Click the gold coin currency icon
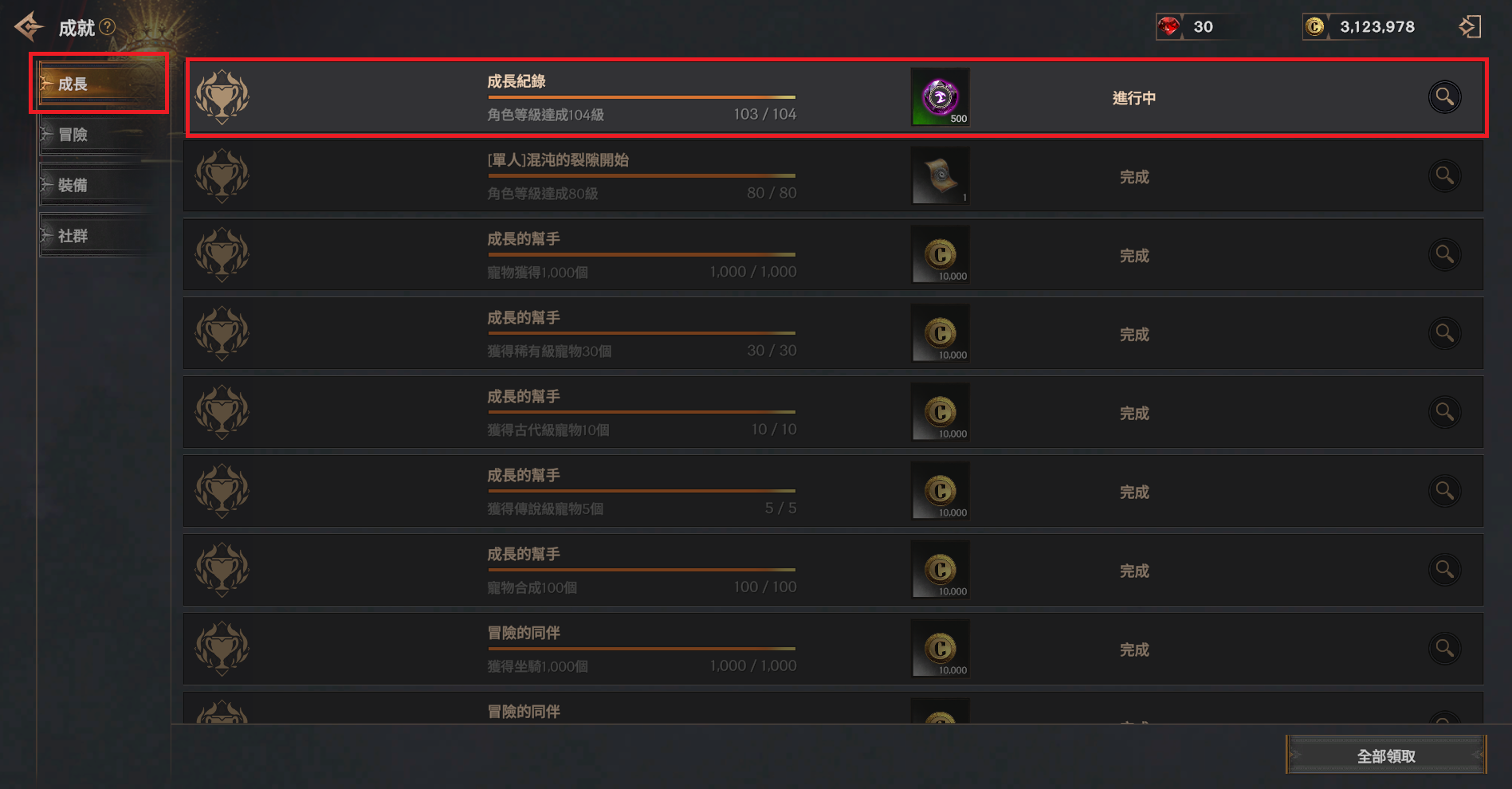The width and height of the screenshot is (1512, 789). click(1315, 27)
